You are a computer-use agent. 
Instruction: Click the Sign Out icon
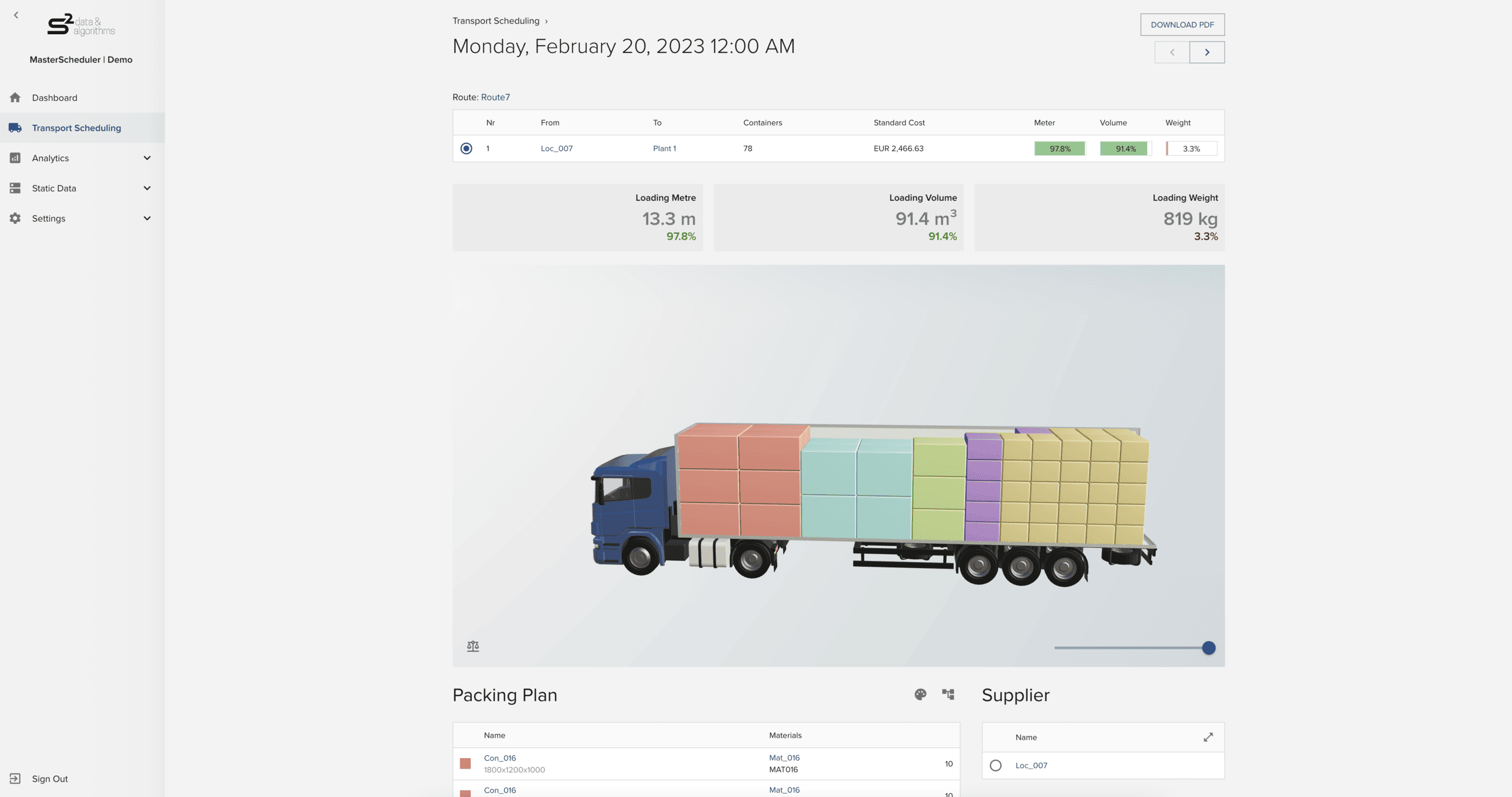(x=15, y=779)
